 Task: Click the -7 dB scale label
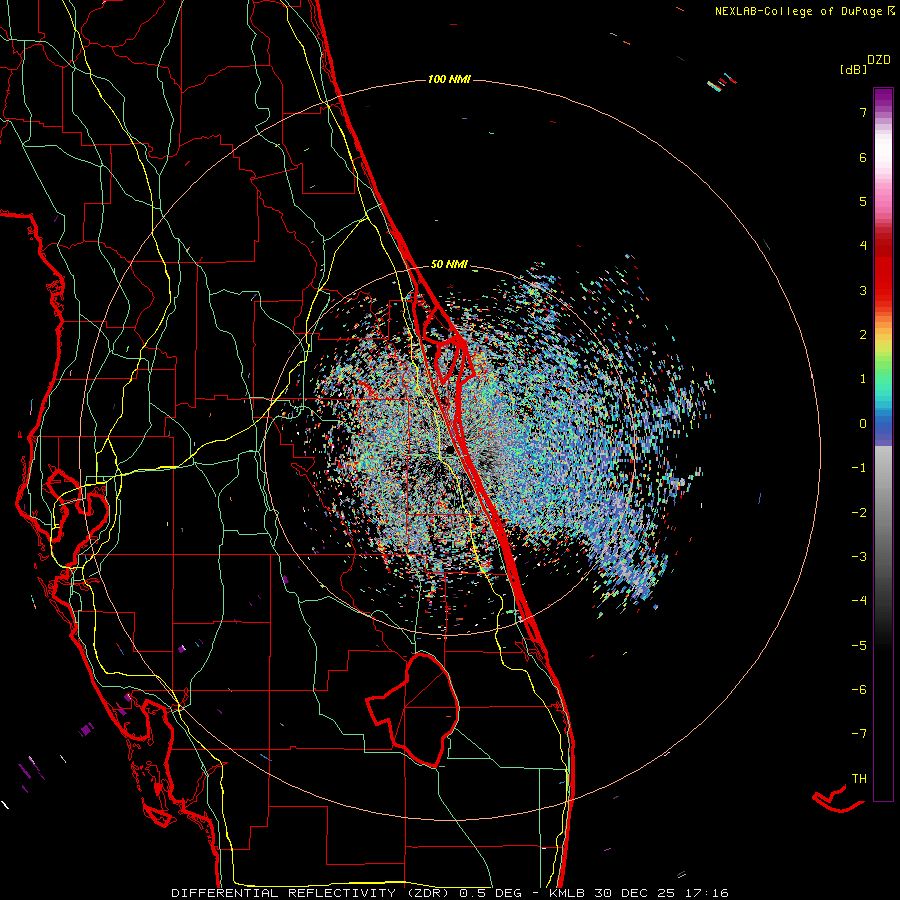click(x=859, y=734)
